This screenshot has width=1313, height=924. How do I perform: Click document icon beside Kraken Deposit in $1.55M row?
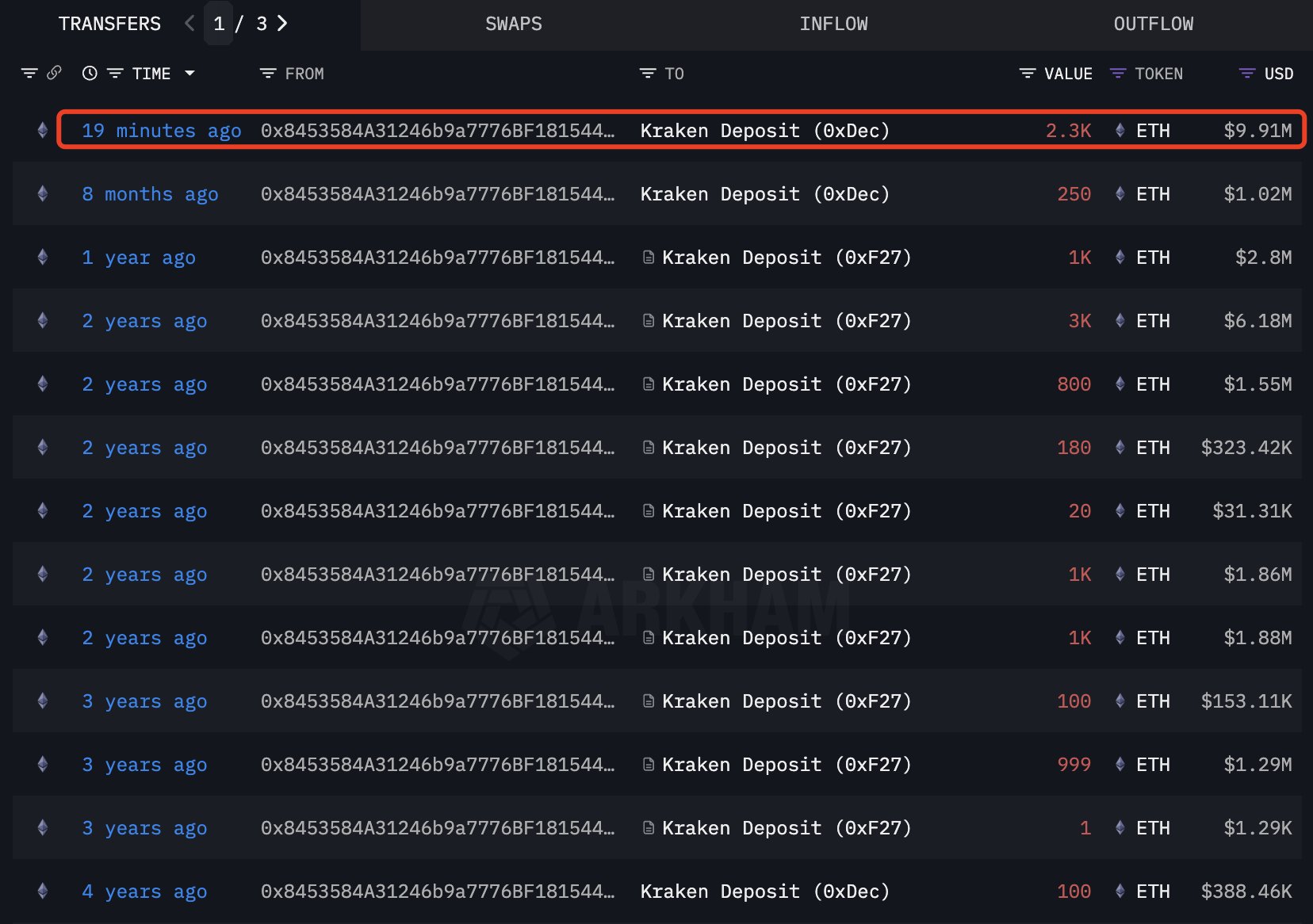[x=649, y=384]
